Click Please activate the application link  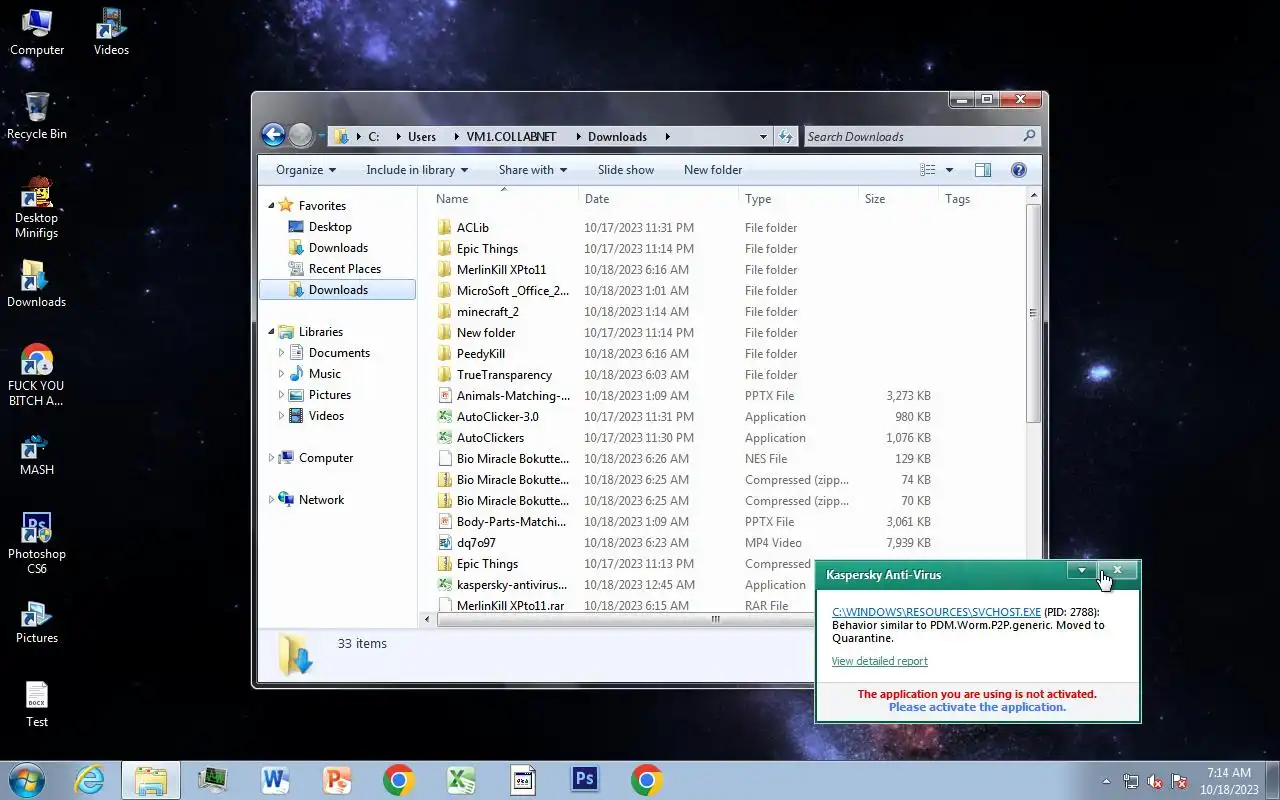click(x=977, y=707)
